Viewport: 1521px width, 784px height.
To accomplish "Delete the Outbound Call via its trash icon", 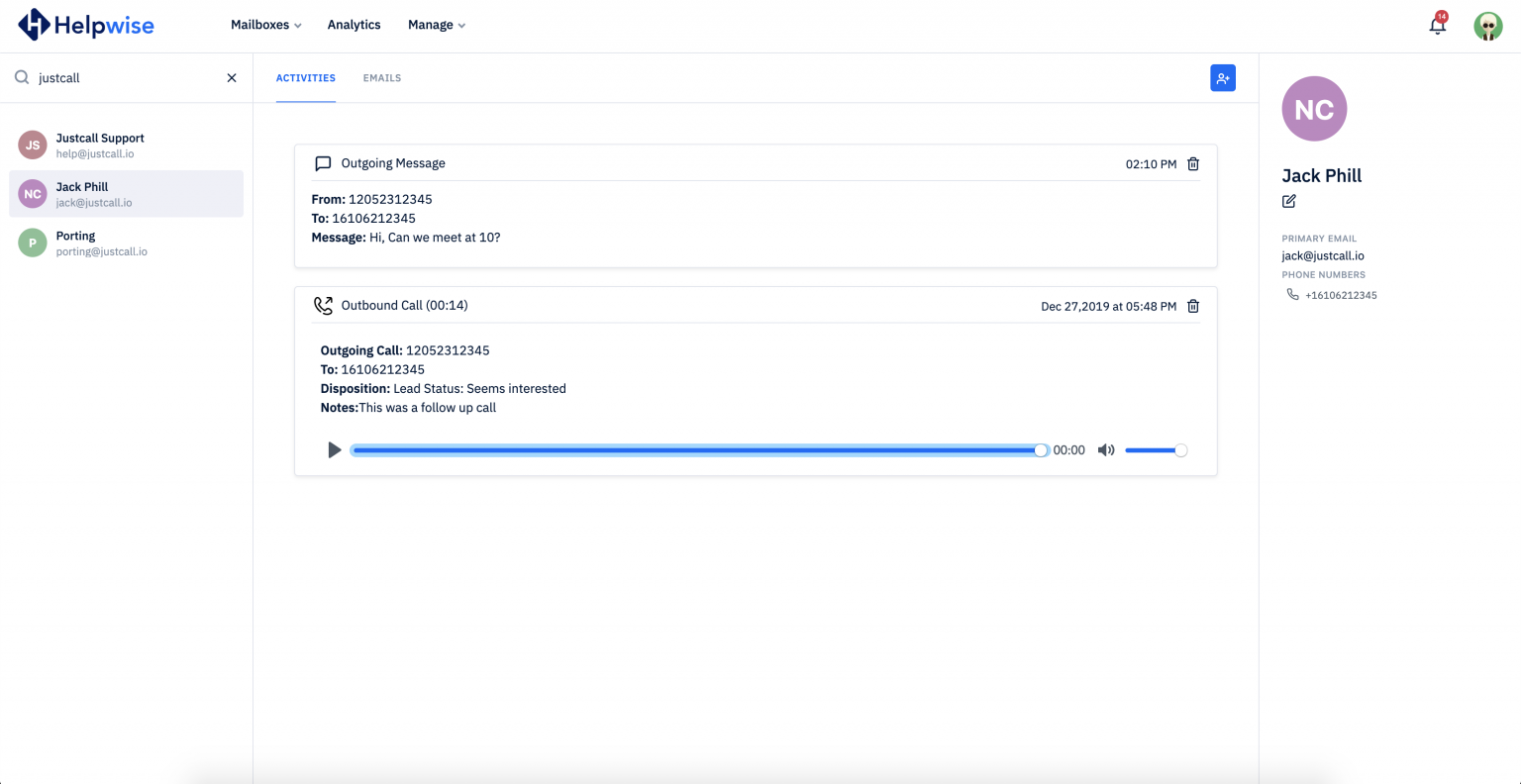I will click(x=1193, y=306).
